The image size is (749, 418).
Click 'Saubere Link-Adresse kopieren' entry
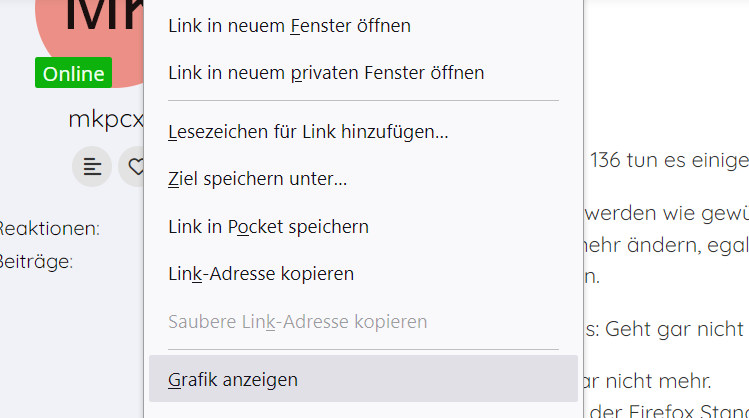pyautogui.click(x=298, y=321)
